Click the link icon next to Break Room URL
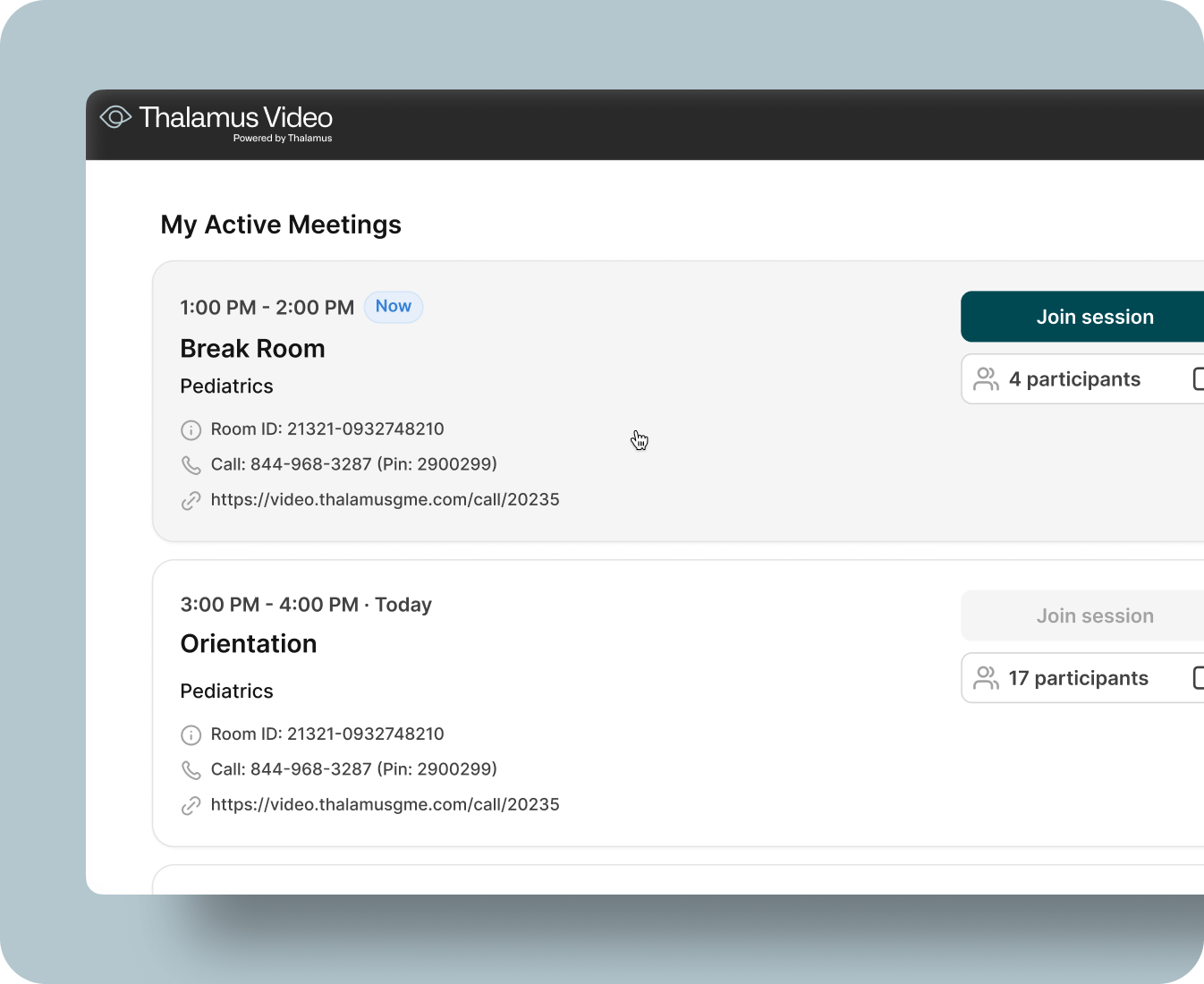The image size is (1204, 984). coord(191,500)
